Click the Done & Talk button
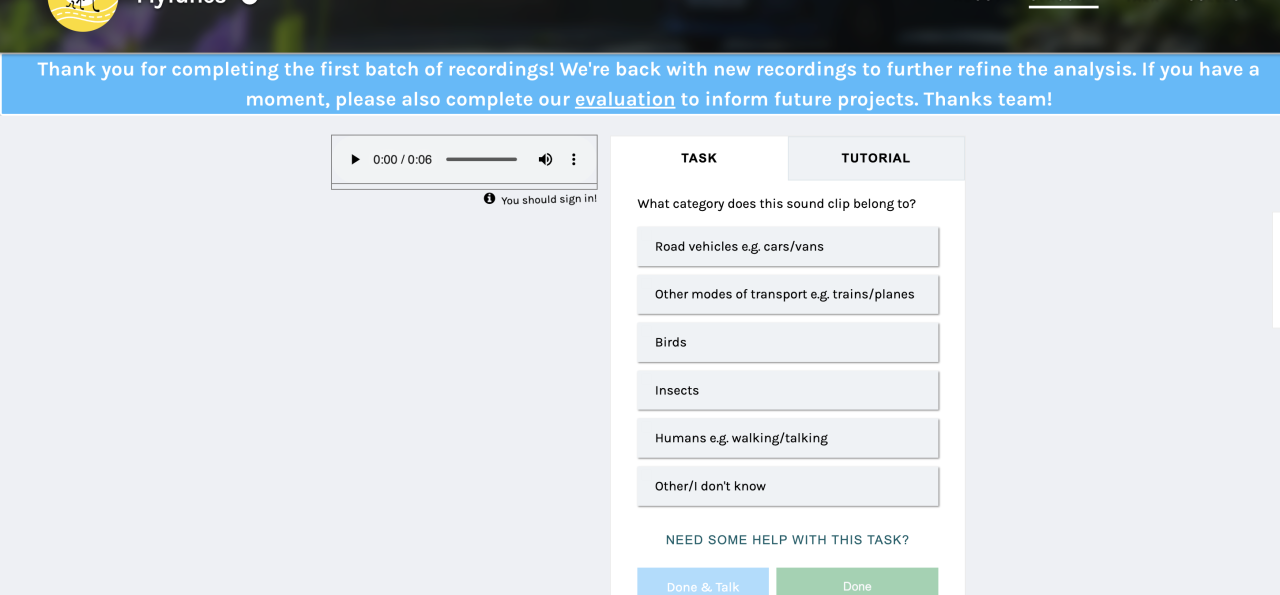Viewport: 1280px width, 595px height. pyautogui.click(x=703, y=582)
